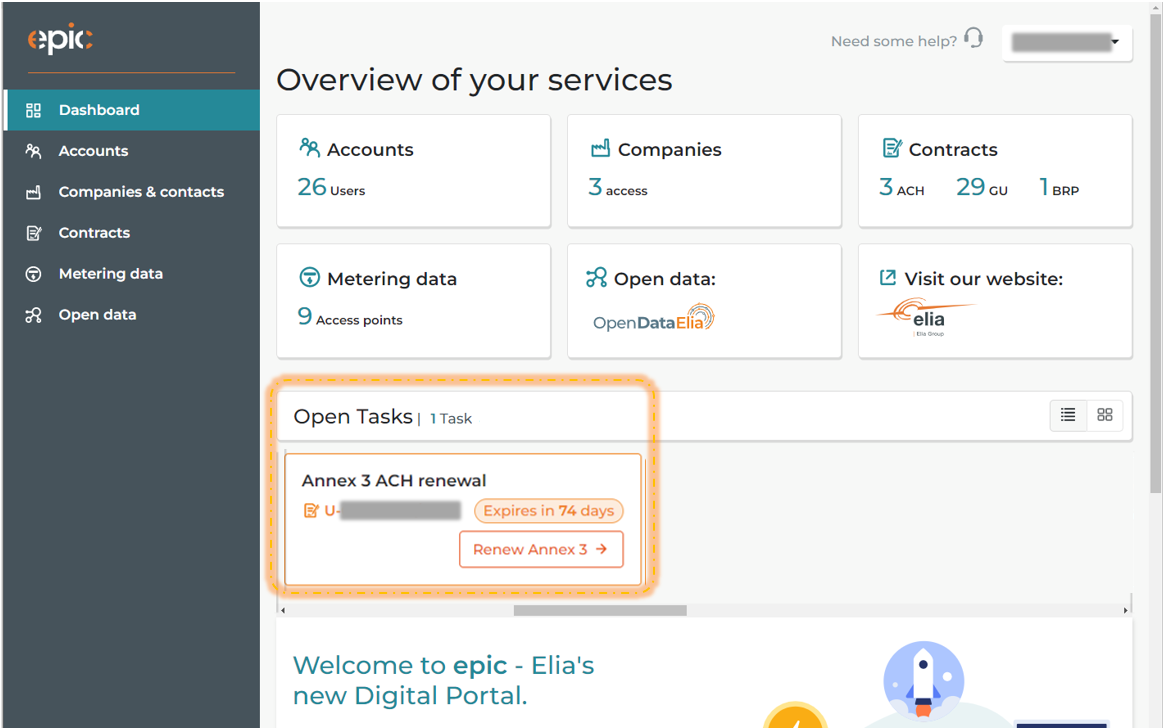
Task: Click the Need some help? link
Action: [894, 42]
